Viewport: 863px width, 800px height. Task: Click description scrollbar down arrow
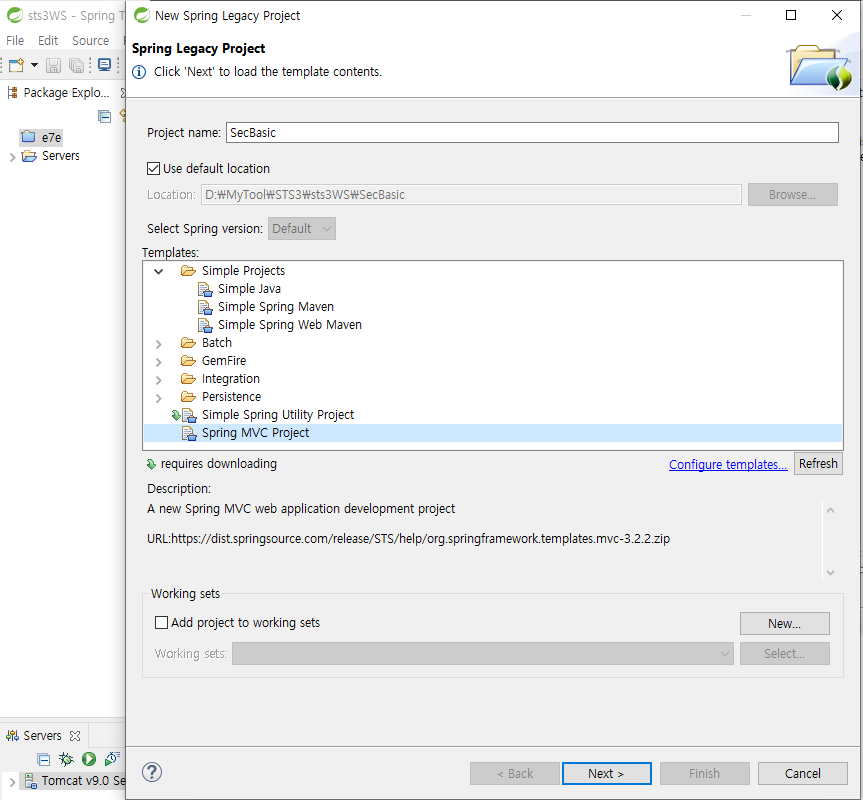831,573
